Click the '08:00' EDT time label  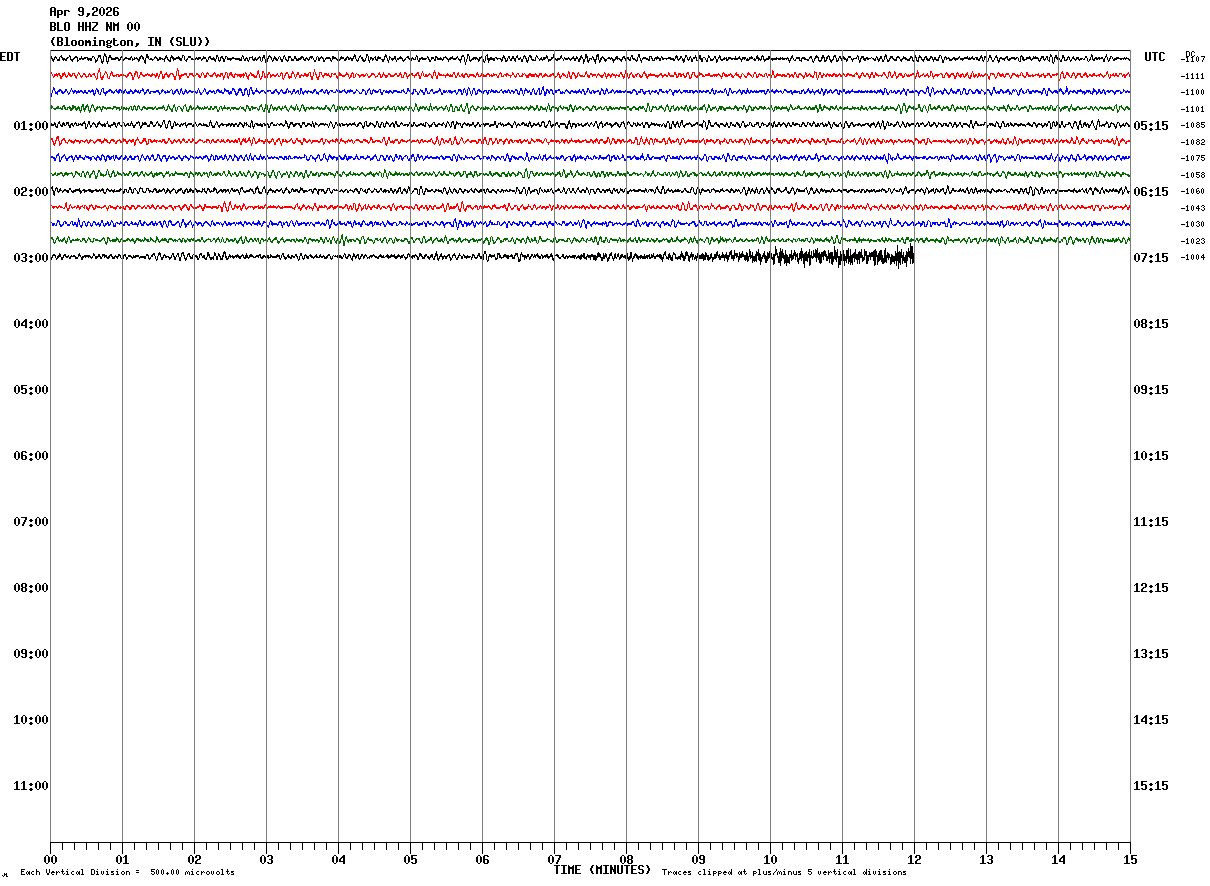[x=31, y=588]
